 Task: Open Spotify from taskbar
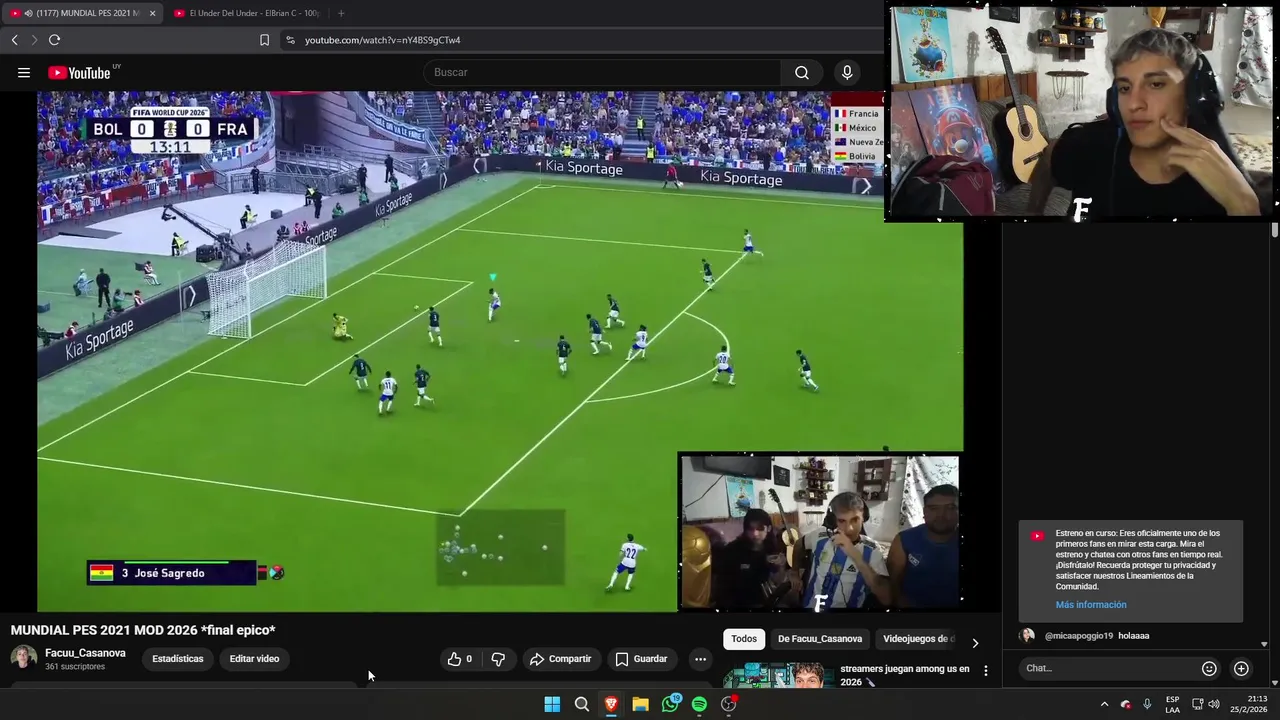click(x=699, y=704)
